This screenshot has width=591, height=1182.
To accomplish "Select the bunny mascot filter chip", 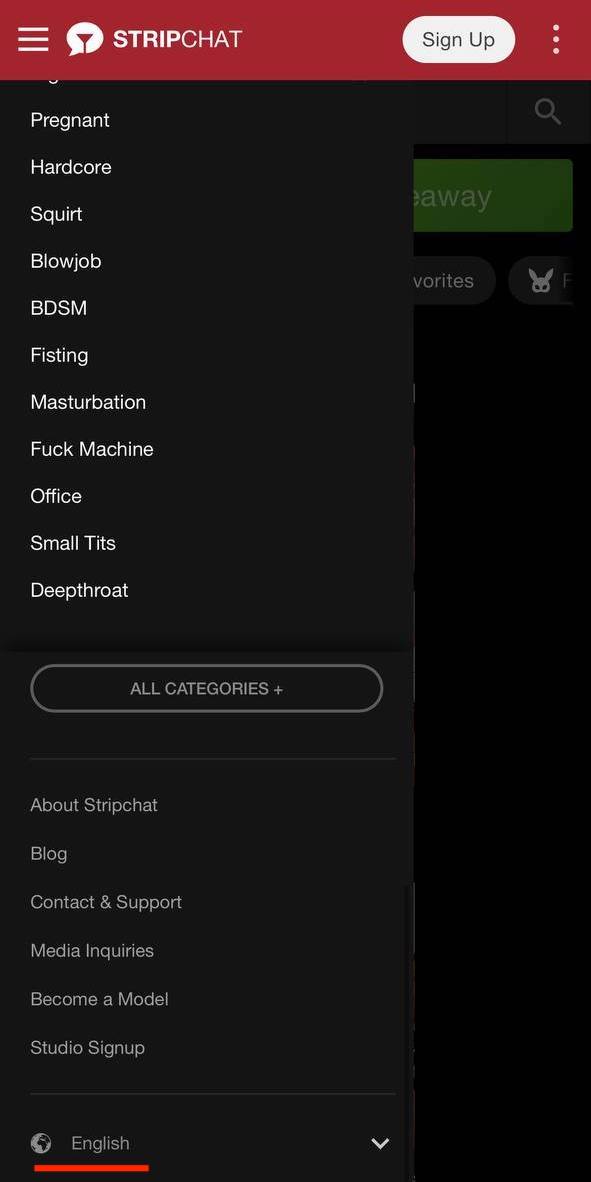I will click(544, 281).
